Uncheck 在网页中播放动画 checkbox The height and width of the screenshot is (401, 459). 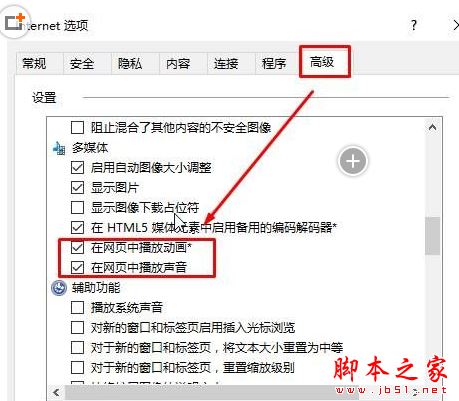pyautogui.click(x=77, y=247)
